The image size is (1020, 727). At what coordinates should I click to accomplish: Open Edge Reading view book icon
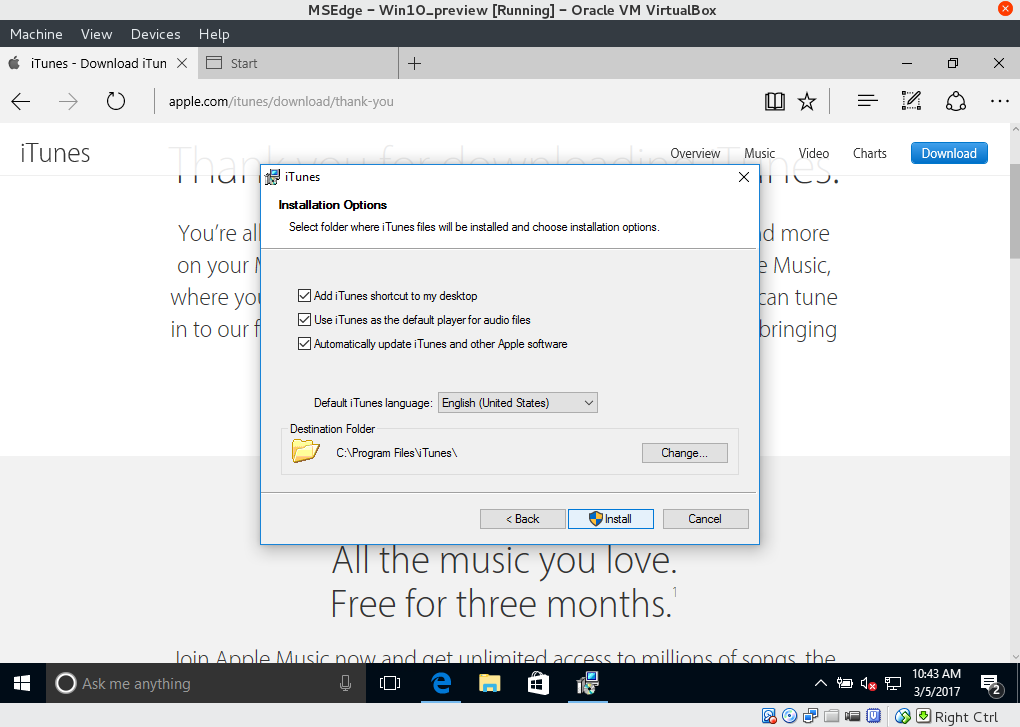pyautogui.click(x=775, y=101)
